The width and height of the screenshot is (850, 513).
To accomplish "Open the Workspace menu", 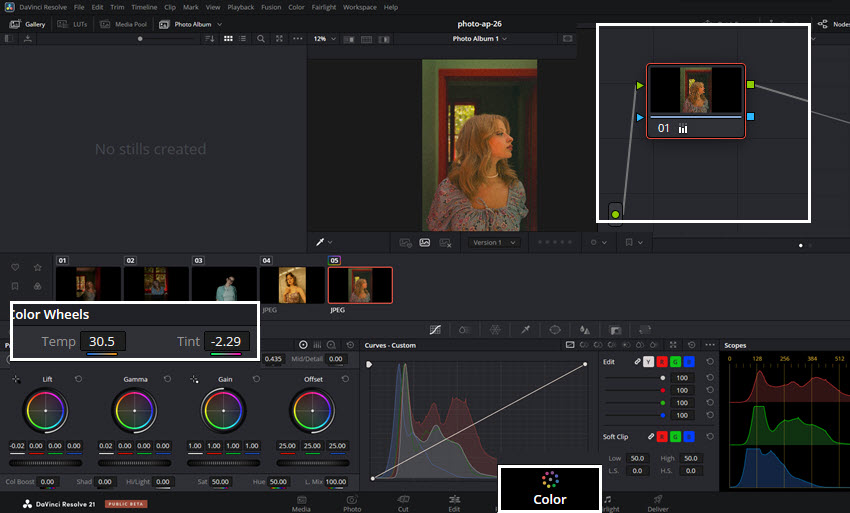I will coord(359,7).
